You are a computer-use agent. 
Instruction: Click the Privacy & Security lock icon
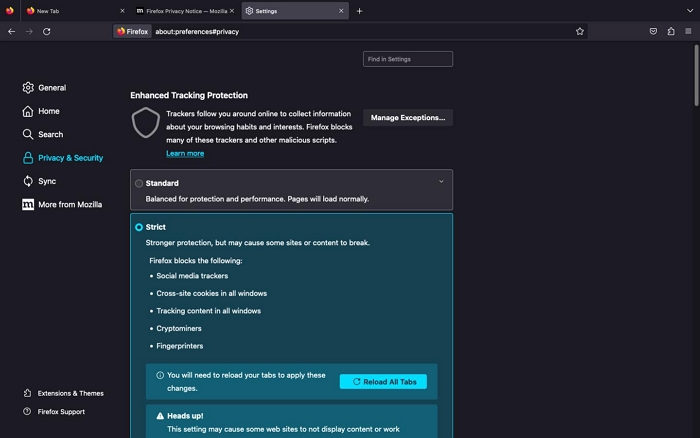[28, 158]
